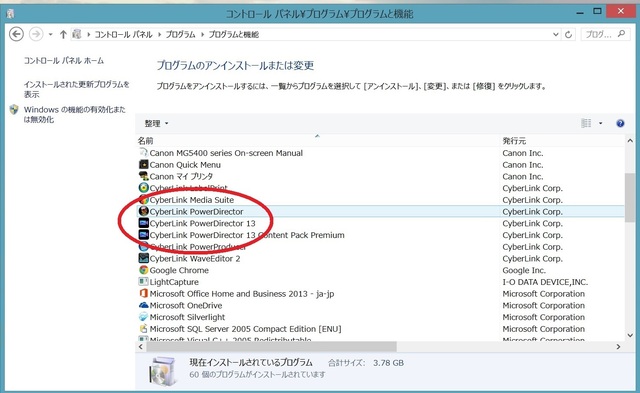Select Google Inc. publisher cell

[524, 270]
